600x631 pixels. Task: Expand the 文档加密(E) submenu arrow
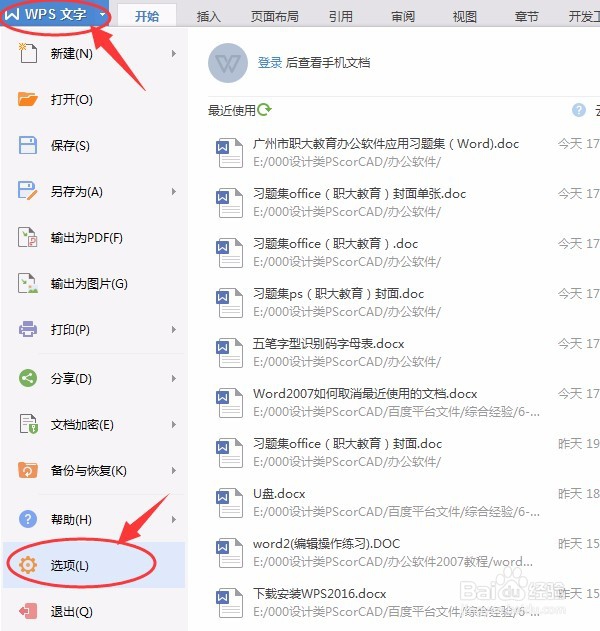click(x=173, y=424)
